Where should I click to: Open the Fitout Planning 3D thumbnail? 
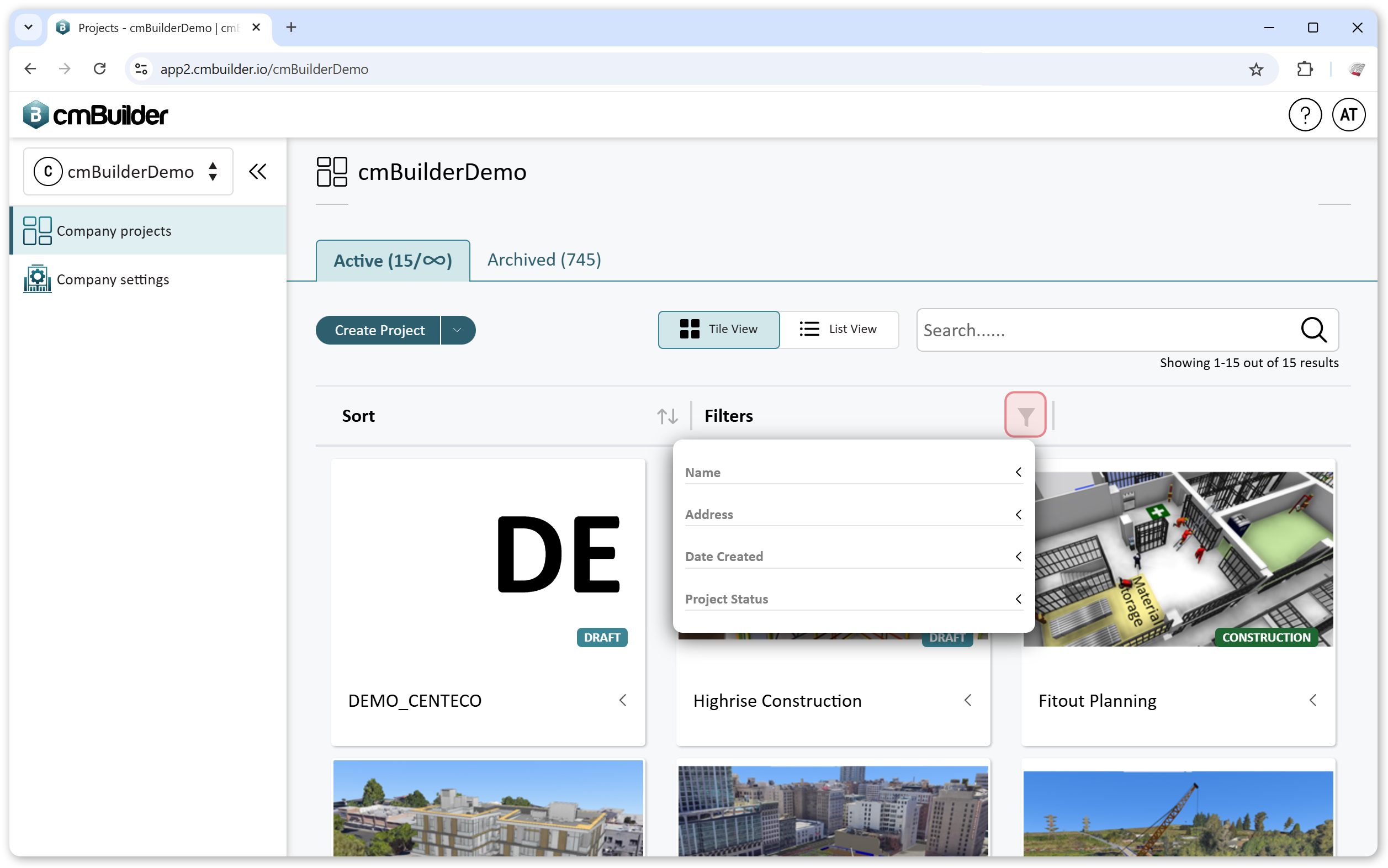point(1178,559)
